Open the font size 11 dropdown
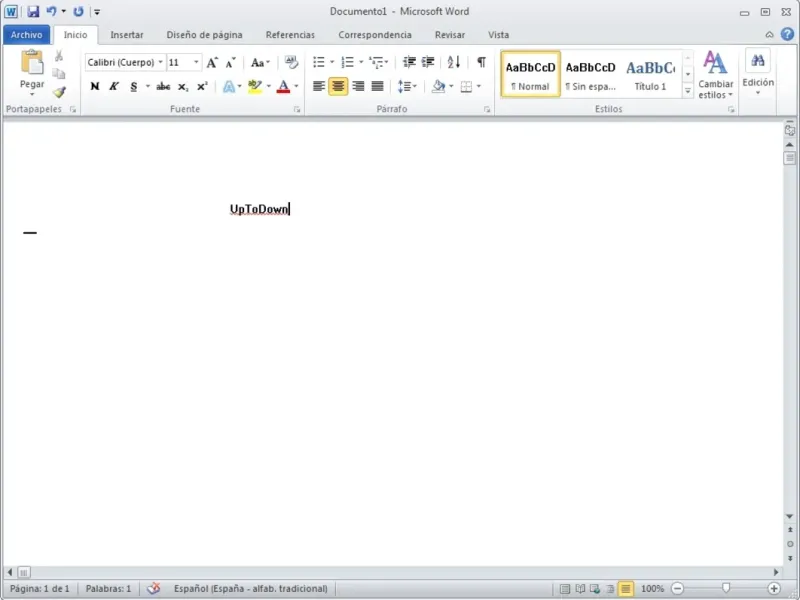Screen dimensions: 800x600 pyautogui.click(x=196, y=62)
